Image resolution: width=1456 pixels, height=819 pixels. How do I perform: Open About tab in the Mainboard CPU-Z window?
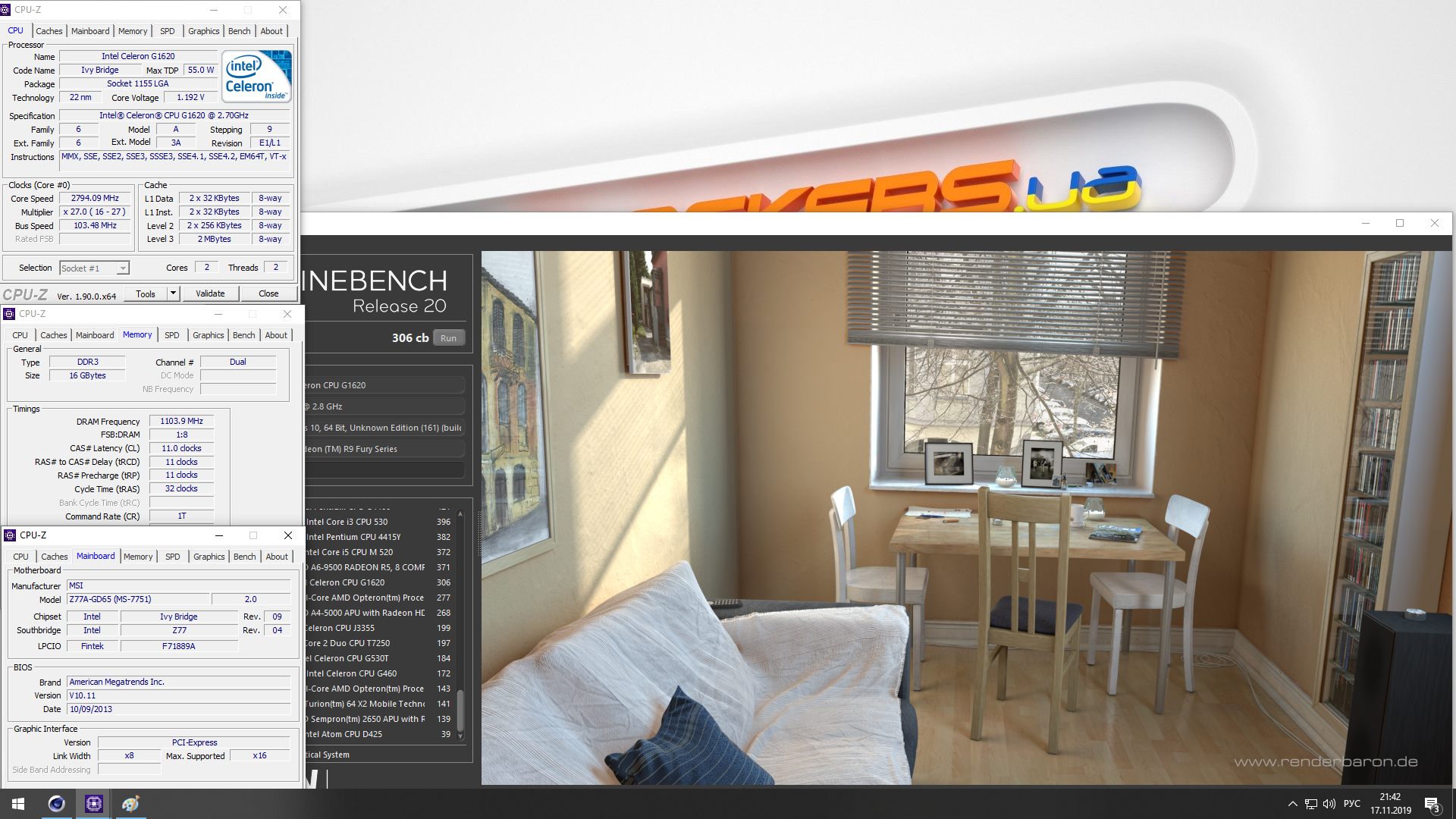[277, 557]
